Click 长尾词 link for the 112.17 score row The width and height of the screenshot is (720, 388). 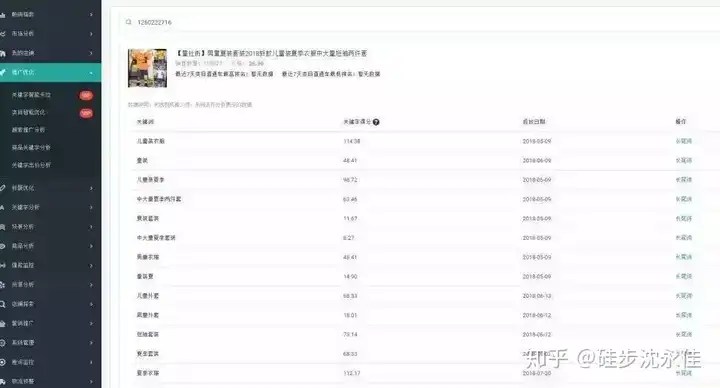coord(684,373)
